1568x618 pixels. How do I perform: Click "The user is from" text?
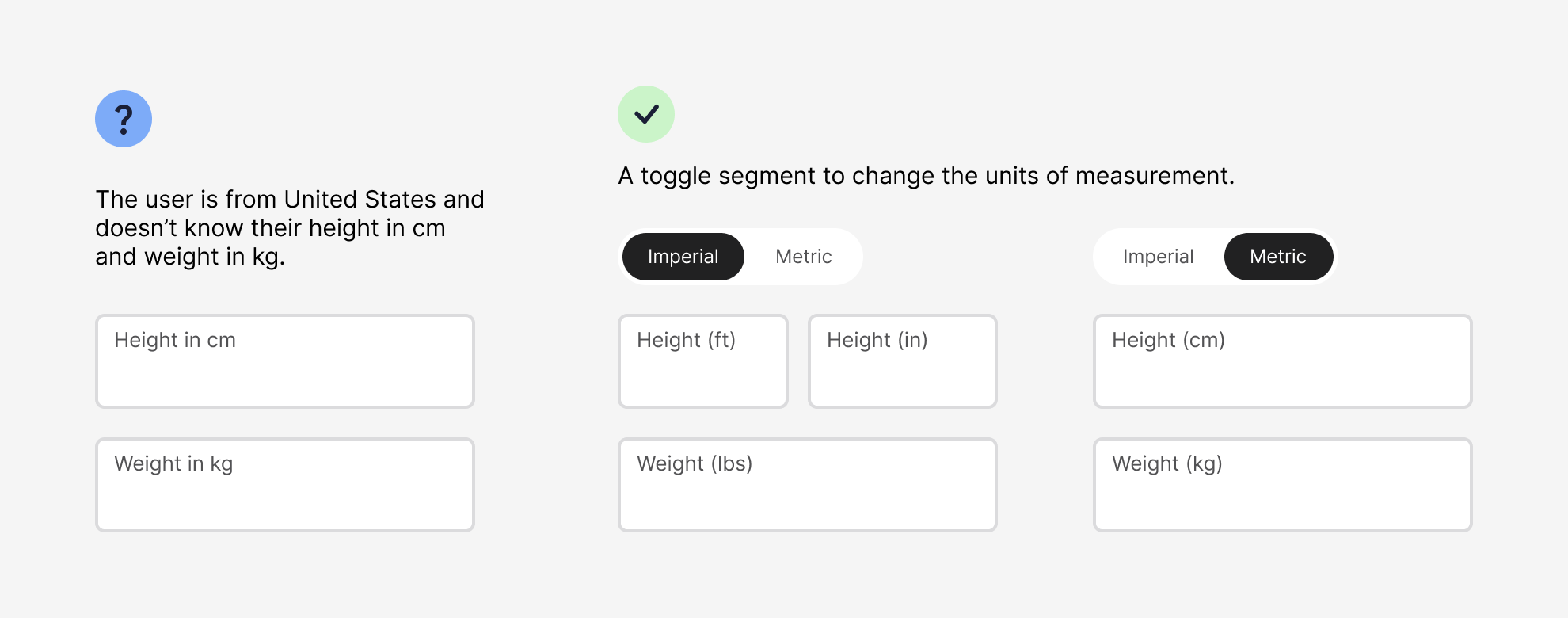(x=187, y=200)
